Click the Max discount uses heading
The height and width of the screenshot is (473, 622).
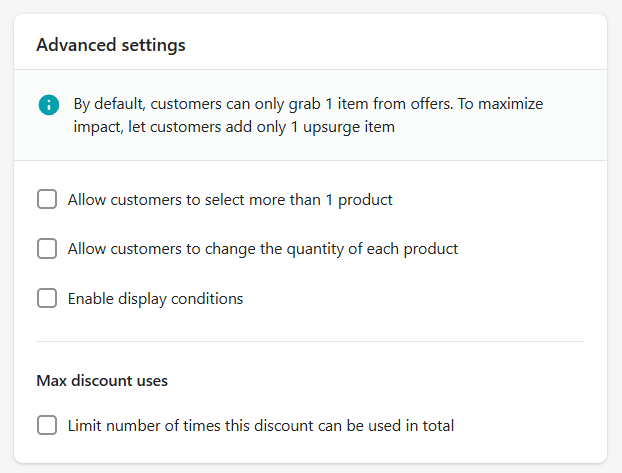pos(102,381)
